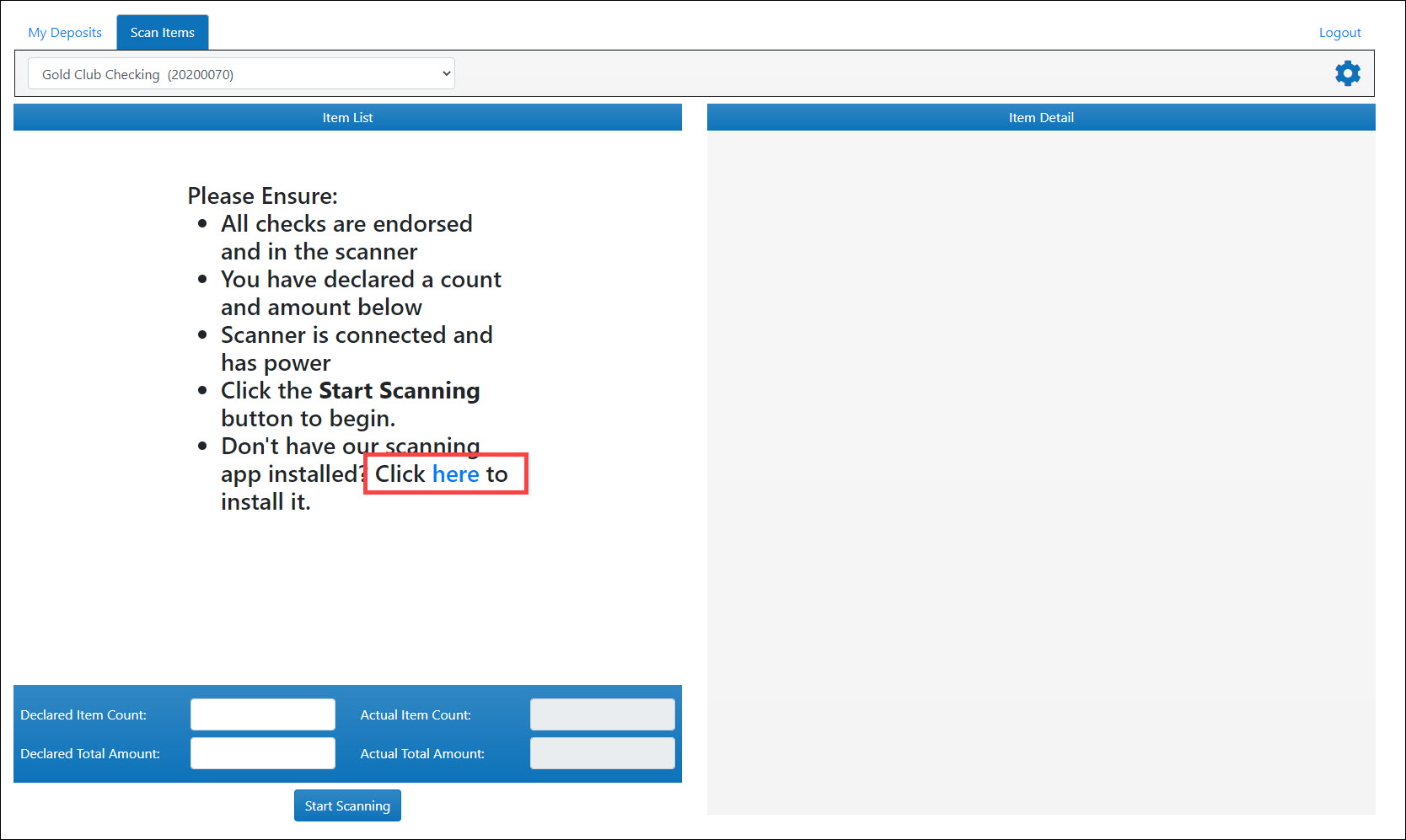Expand the Gold Club Checking account dropdown
The width and height of the screenshot is (1406, 840).
tap(241, 74)
